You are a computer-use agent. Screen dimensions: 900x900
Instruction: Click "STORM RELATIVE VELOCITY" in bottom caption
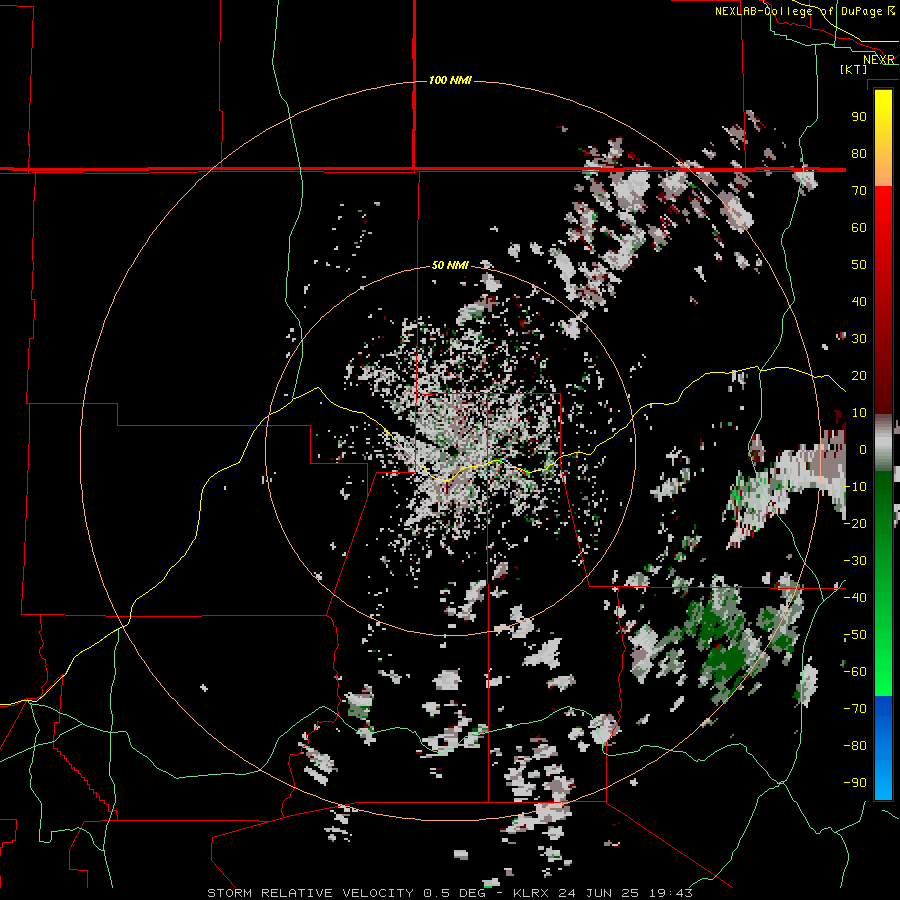pyautogui.click(x=312, y=893)
